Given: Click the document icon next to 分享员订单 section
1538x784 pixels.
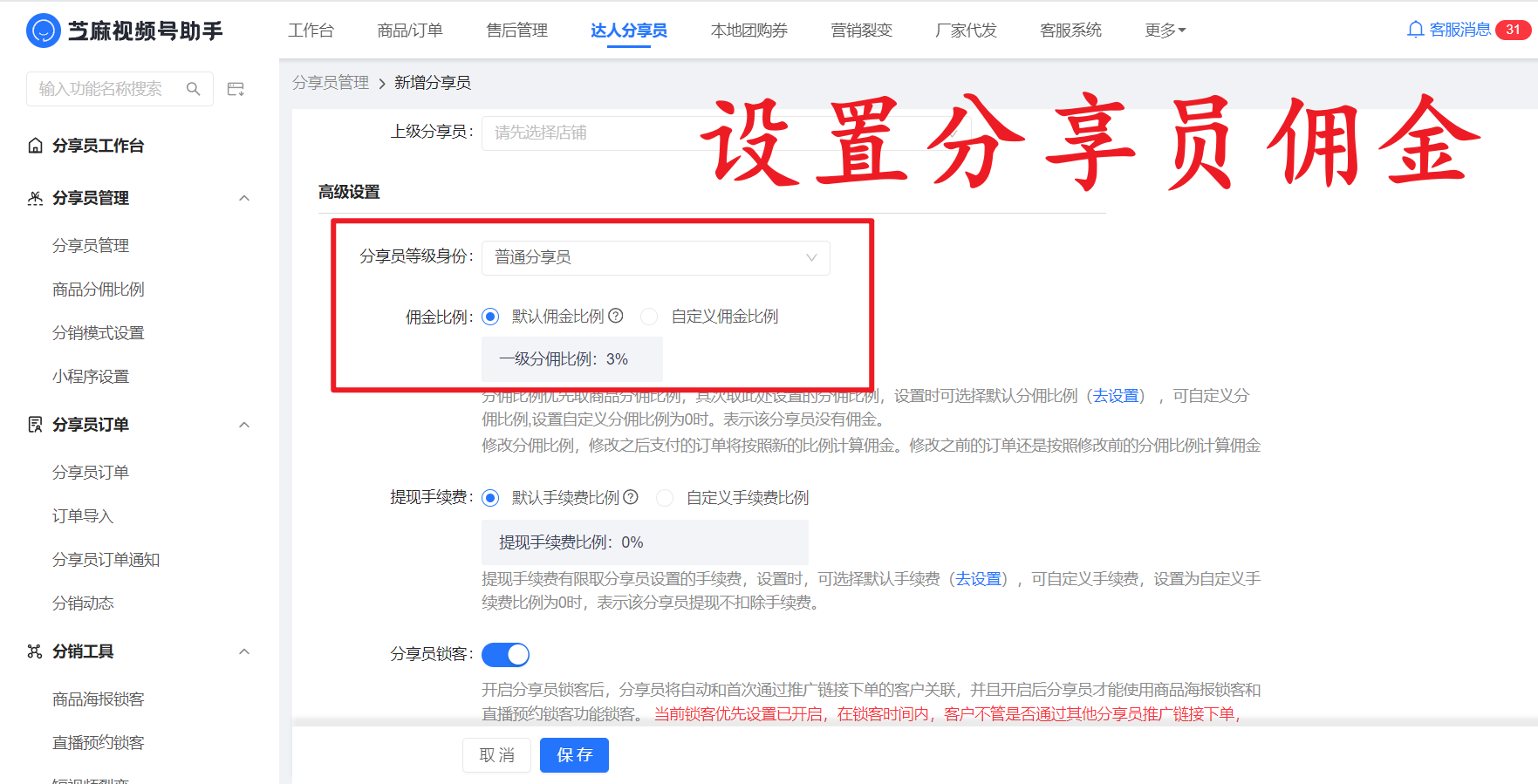Looking at the screenshot, I should 35,425.
